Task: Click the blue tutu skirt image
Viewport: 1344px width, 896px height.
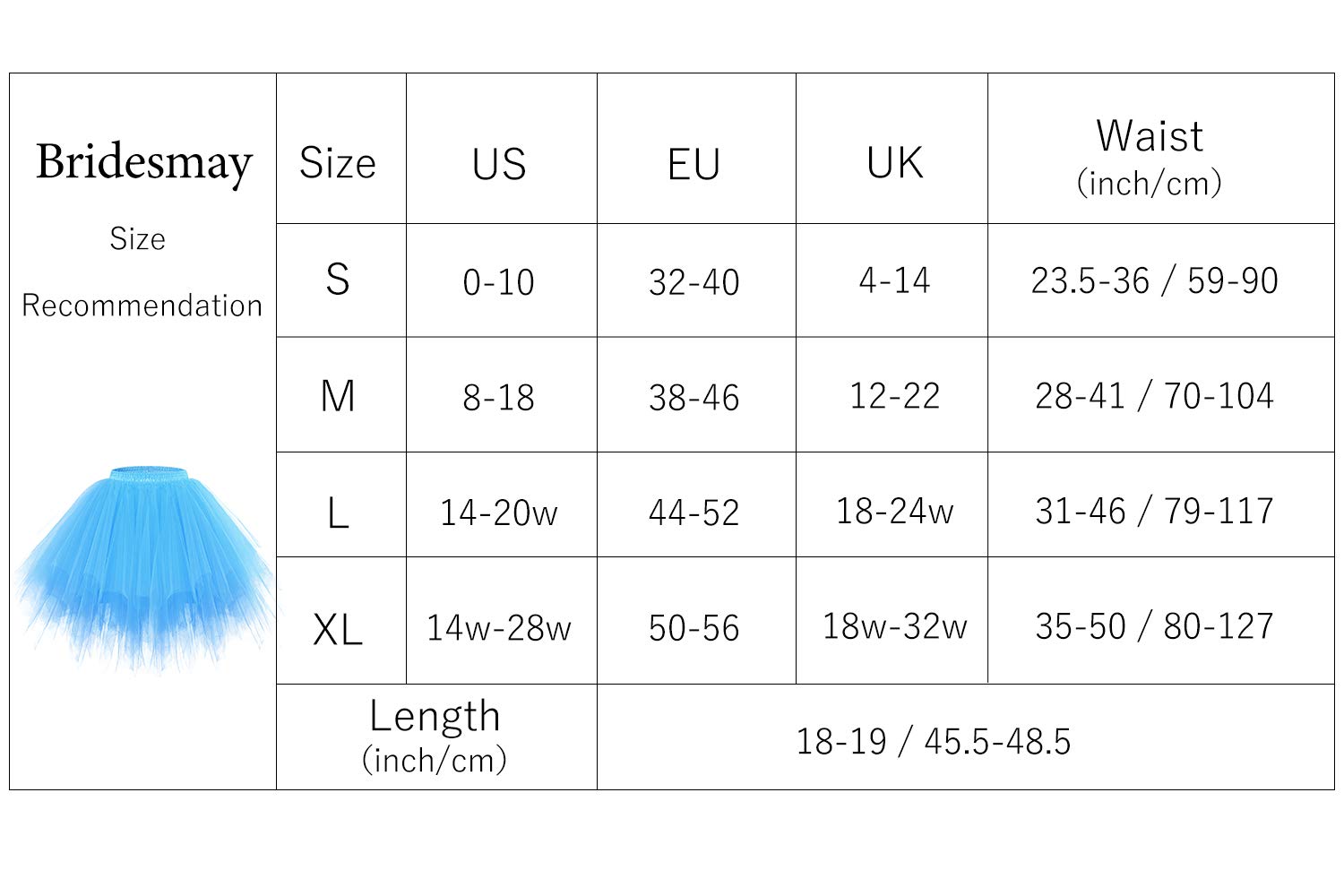Action: tap(143, 564)
